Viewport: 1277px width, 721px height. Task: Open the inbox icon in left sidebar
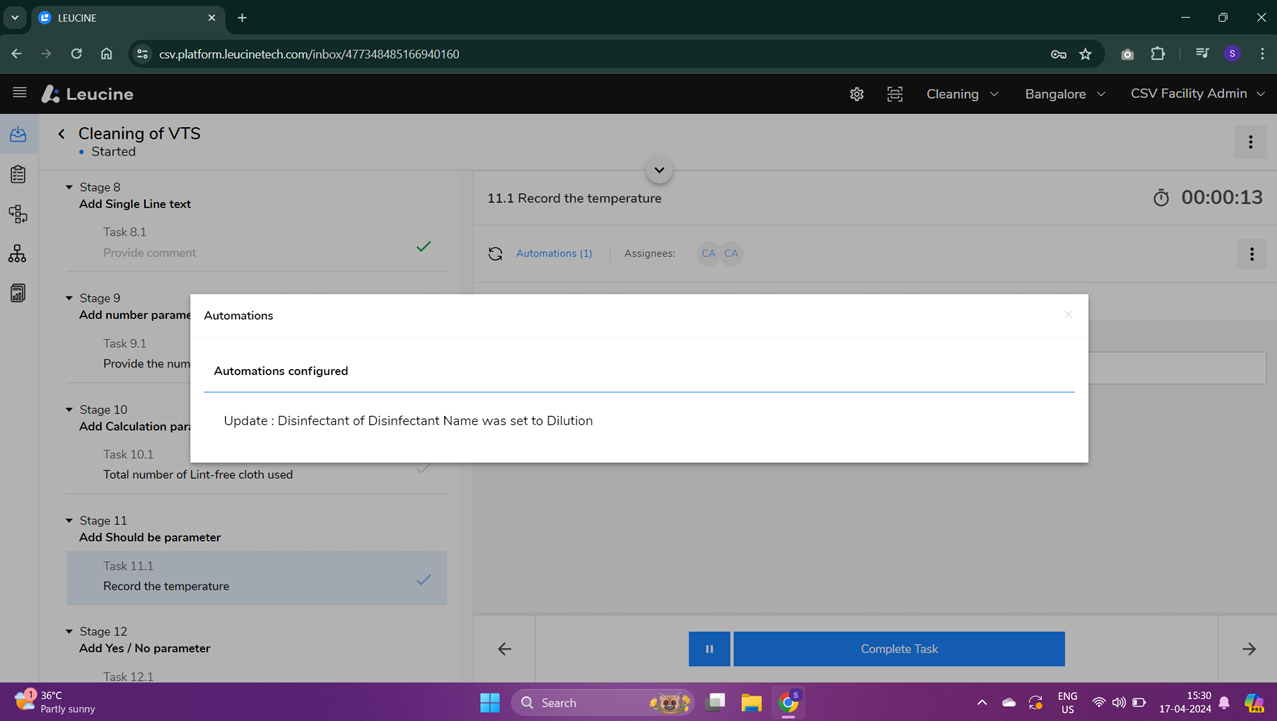[x=18, y=135]
